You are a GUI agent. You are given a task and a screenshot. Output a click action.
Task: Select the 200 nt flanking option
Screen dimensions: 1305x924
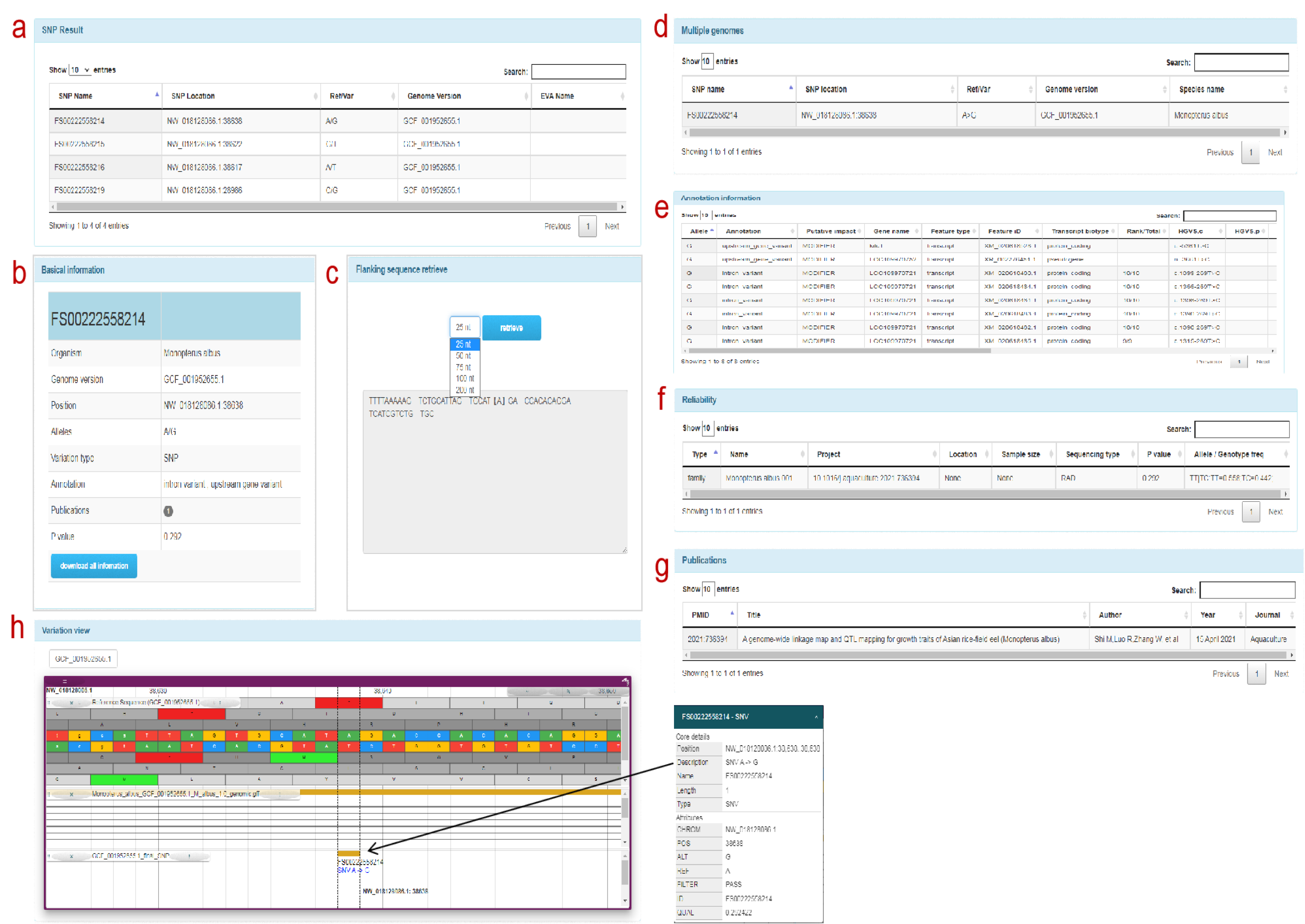464,390
